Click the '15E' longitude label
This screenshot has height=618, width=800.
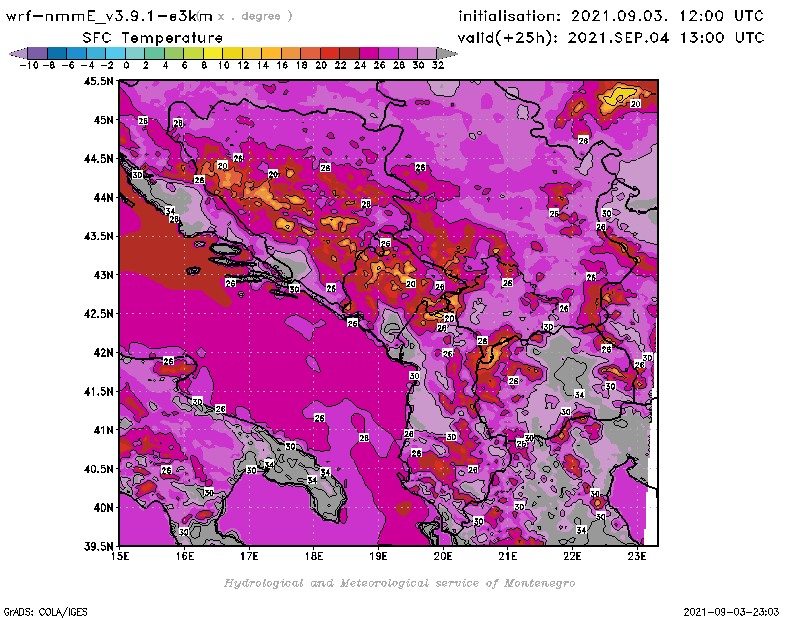(x=120, y=556)
